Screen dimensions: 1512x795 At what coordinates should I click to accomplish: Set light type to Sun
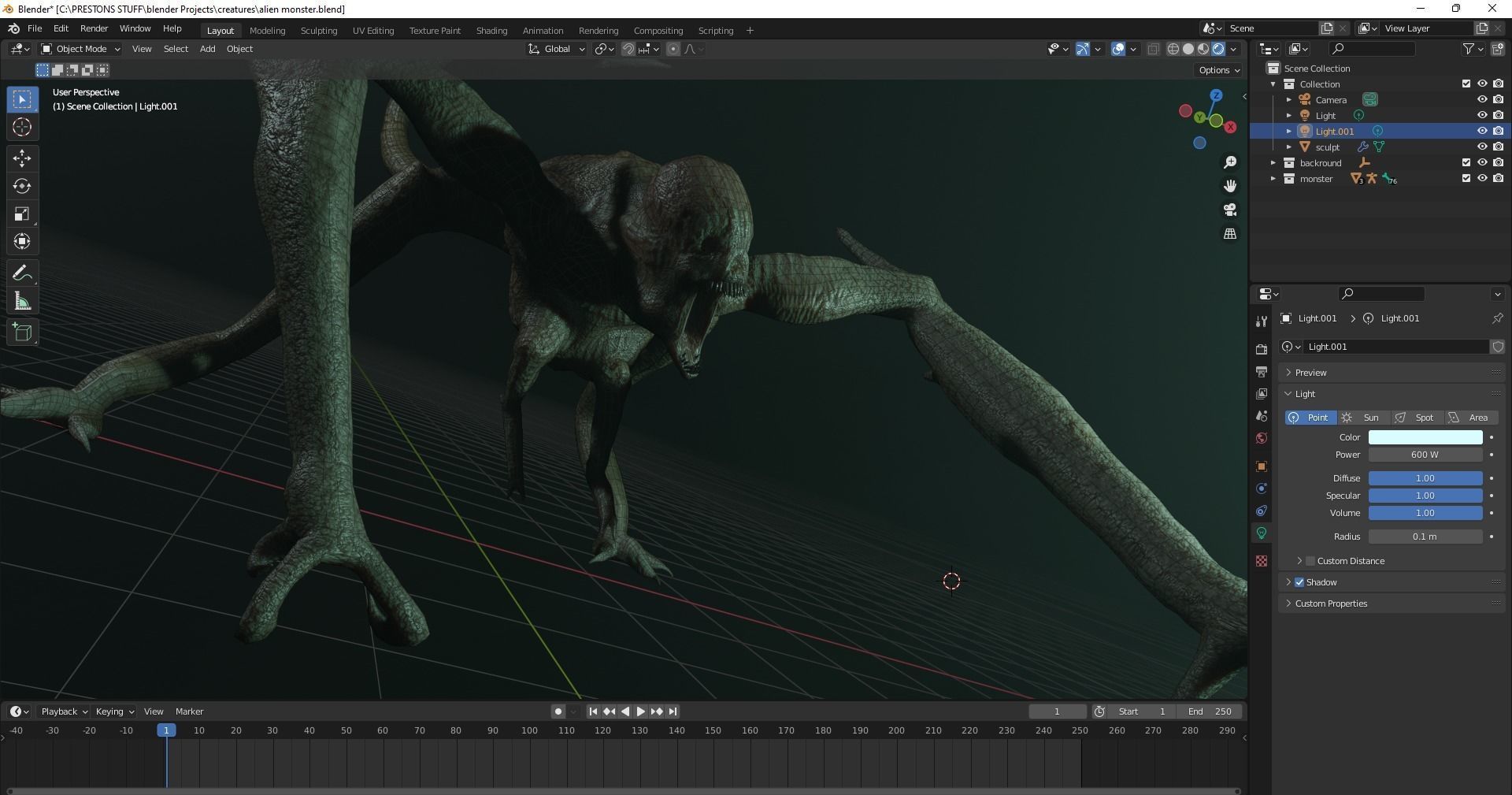point(1362,418)
